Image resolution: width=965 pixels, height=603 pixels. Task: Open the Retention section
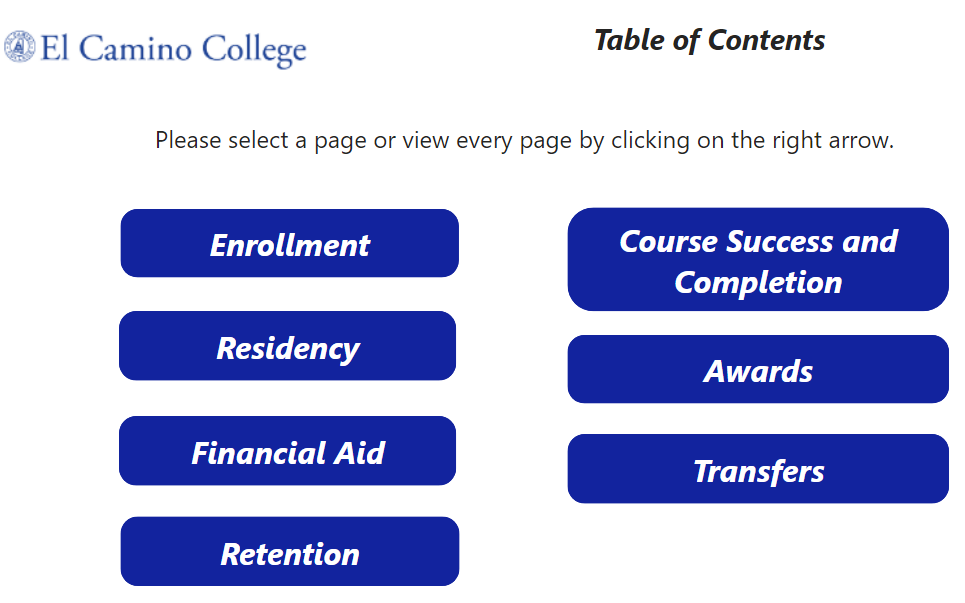click(x=290, y=551)
